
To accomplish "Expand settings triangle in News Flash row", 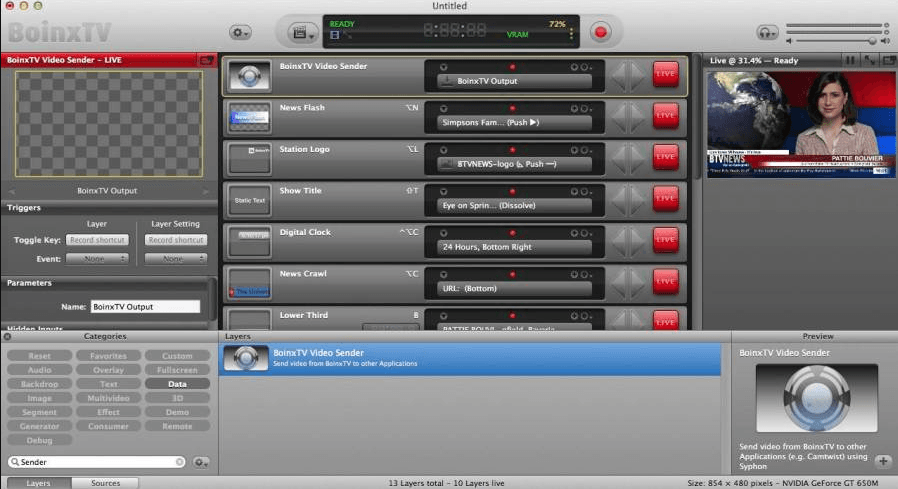I will click(x=443, y=108).
